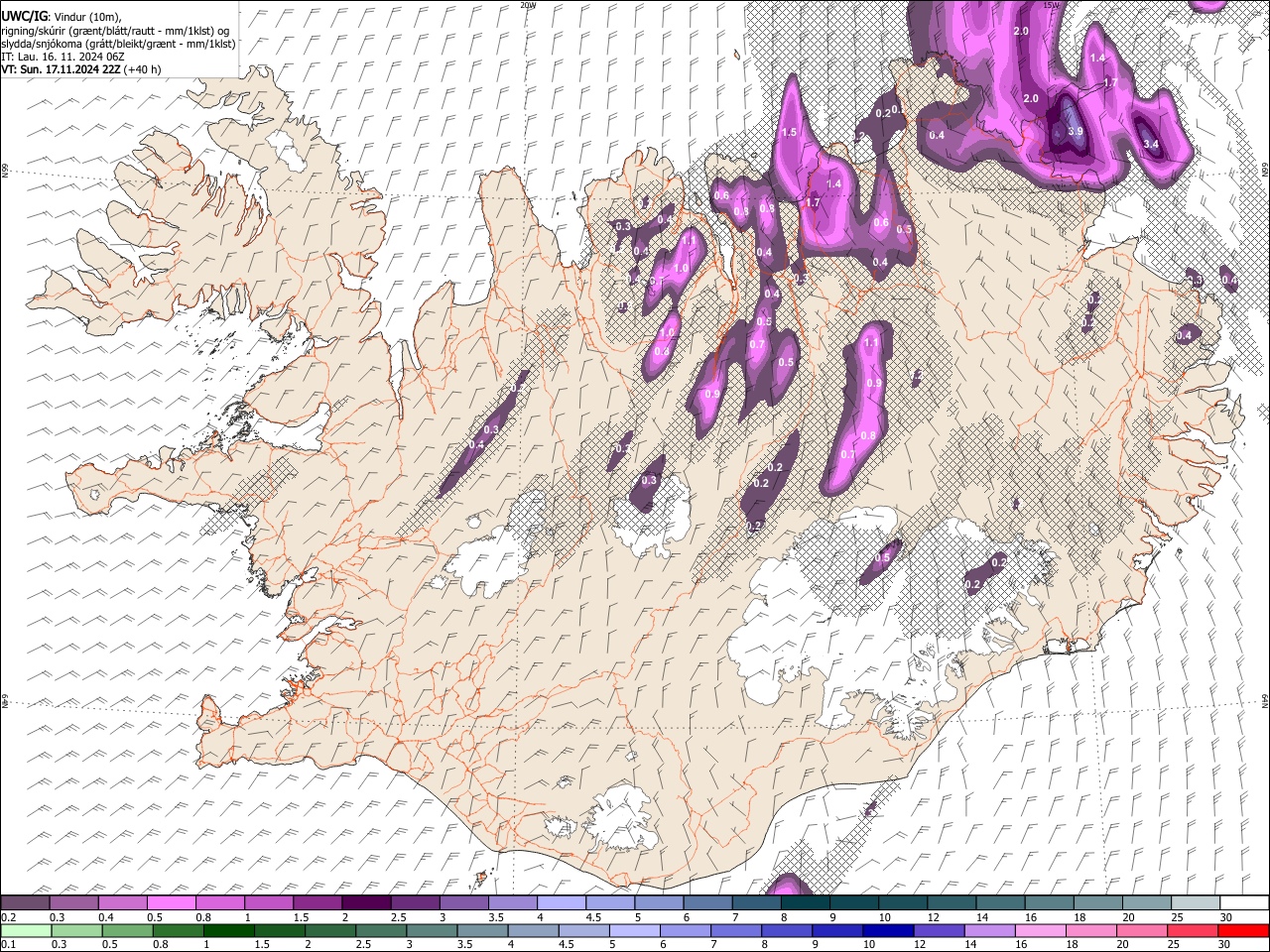Screen dimensions: 1270x952
Task: Click the 'Vindur (10m)' header text
Action: point(86,16)
